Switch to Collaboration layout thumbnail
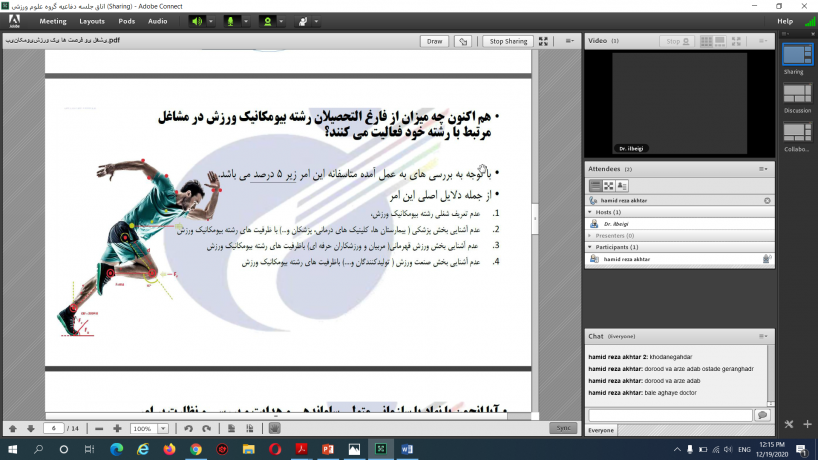The height and width of the screenshot is (460, 818). pyautogui.click(x=797, y=132)
